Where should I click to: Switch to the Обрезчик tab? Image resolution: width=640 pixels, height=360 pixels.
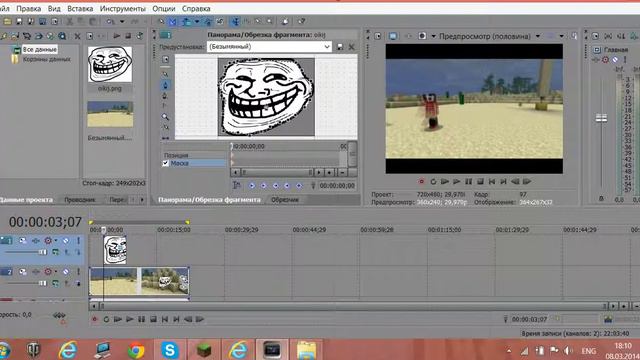285,200
